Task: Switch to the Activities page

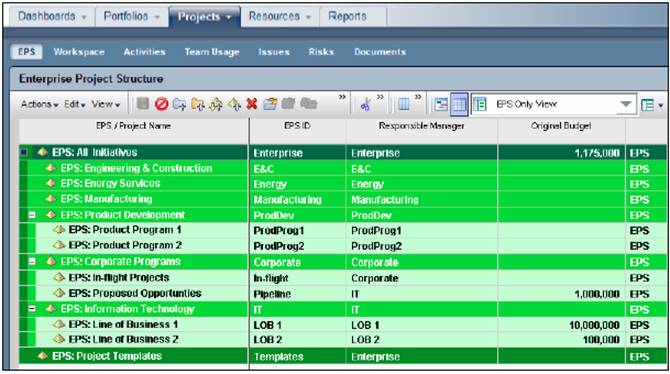Action: point(144,52)
